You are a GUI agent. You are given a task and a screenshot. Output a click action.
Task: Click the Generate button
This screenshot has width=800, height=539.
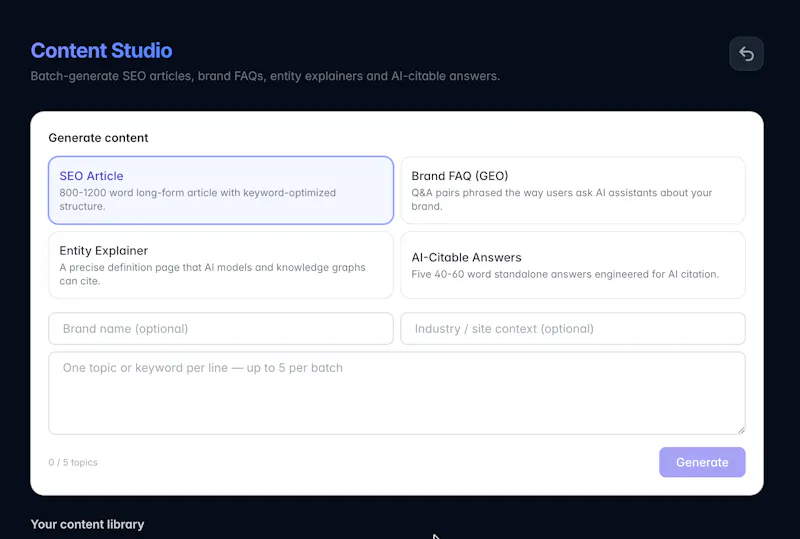pos(702,462)
